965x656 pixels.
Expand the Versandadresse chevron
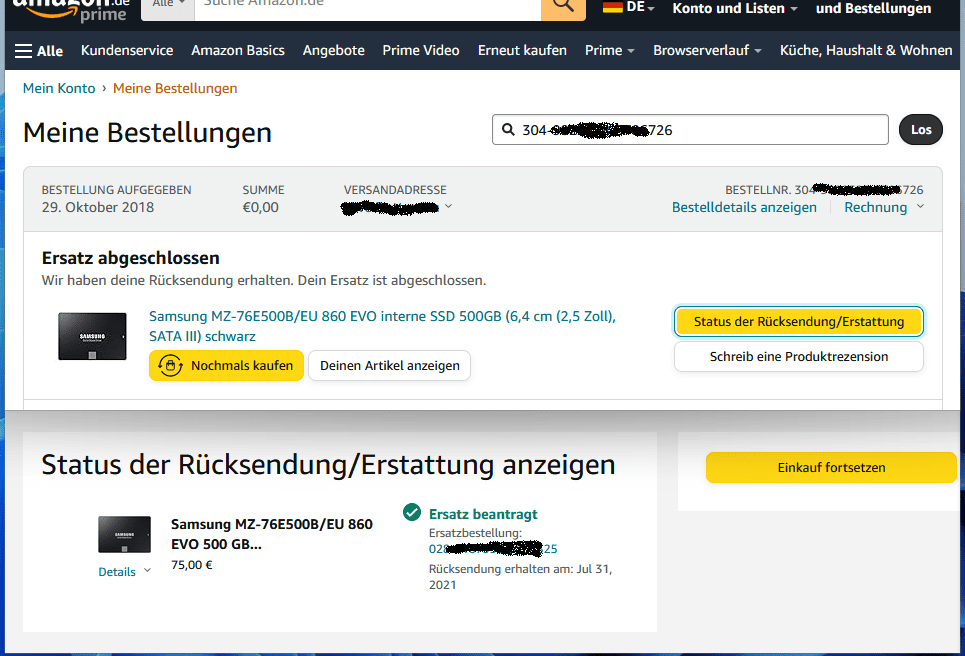tap(449, 206)
